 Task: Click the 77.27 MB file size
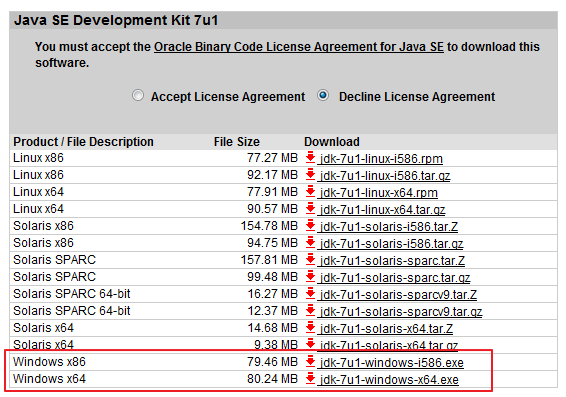[x=273, y=158]
